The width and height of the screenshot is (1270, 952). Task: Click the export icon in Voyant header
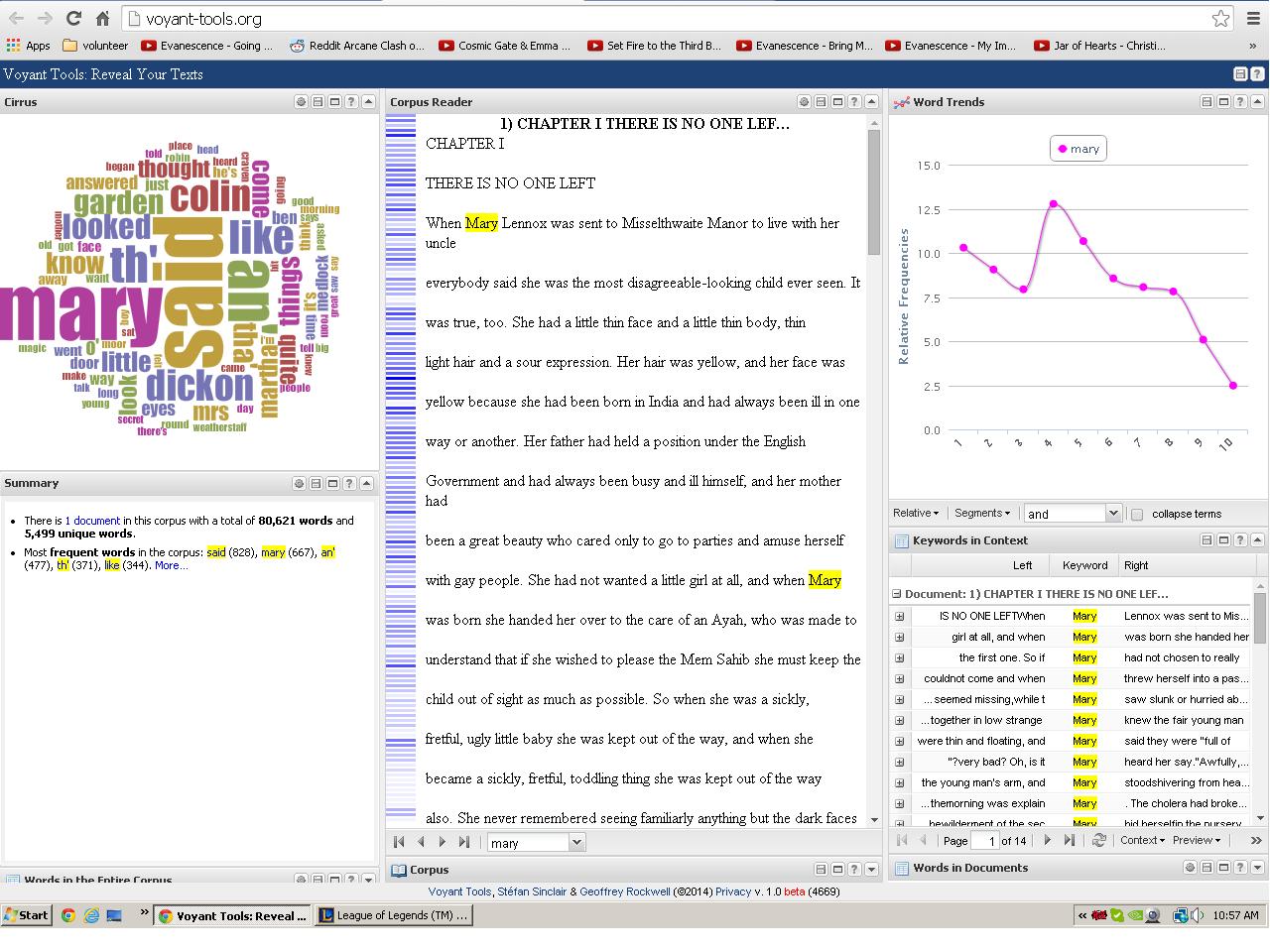coord(1240,74)
